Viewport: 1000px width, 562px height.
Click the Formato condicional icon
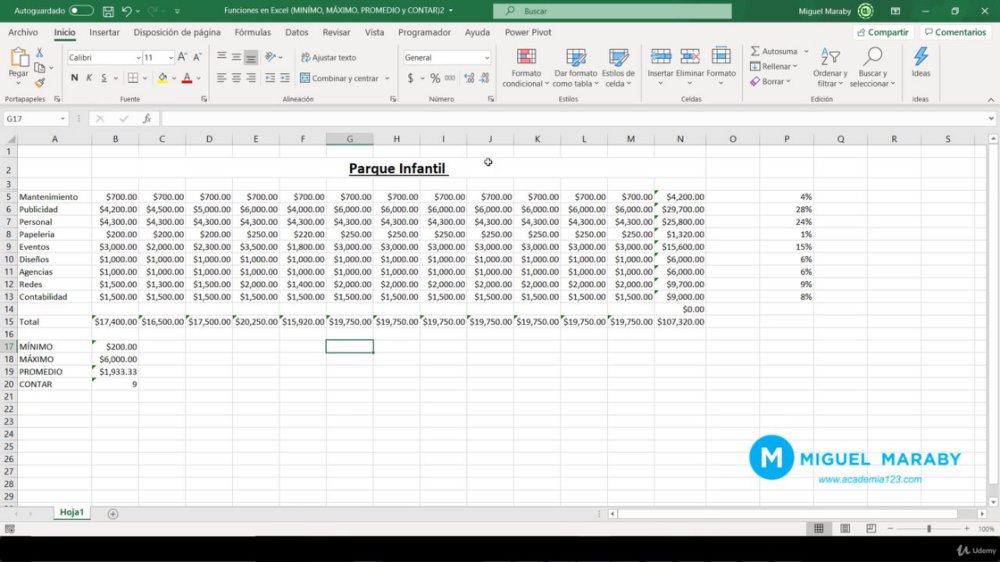(x=526, y=57)
